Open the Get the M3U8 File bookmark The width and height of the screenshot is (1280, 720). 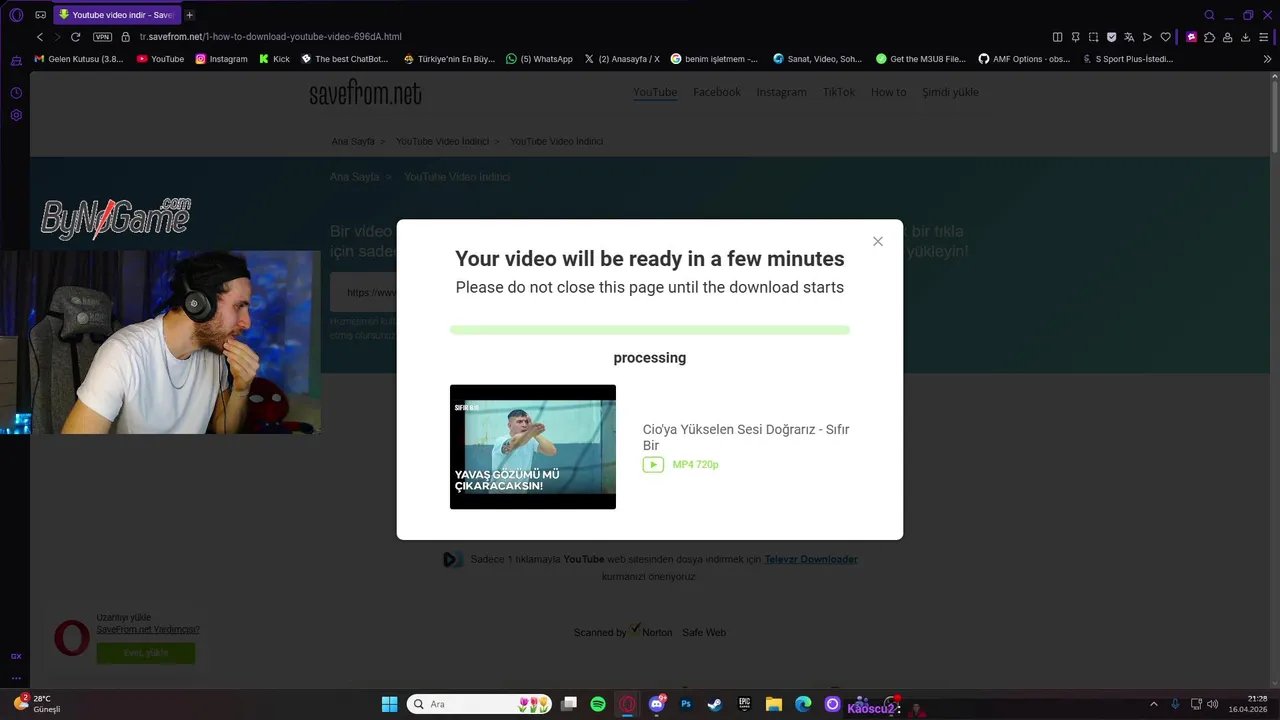pos(921,59)
